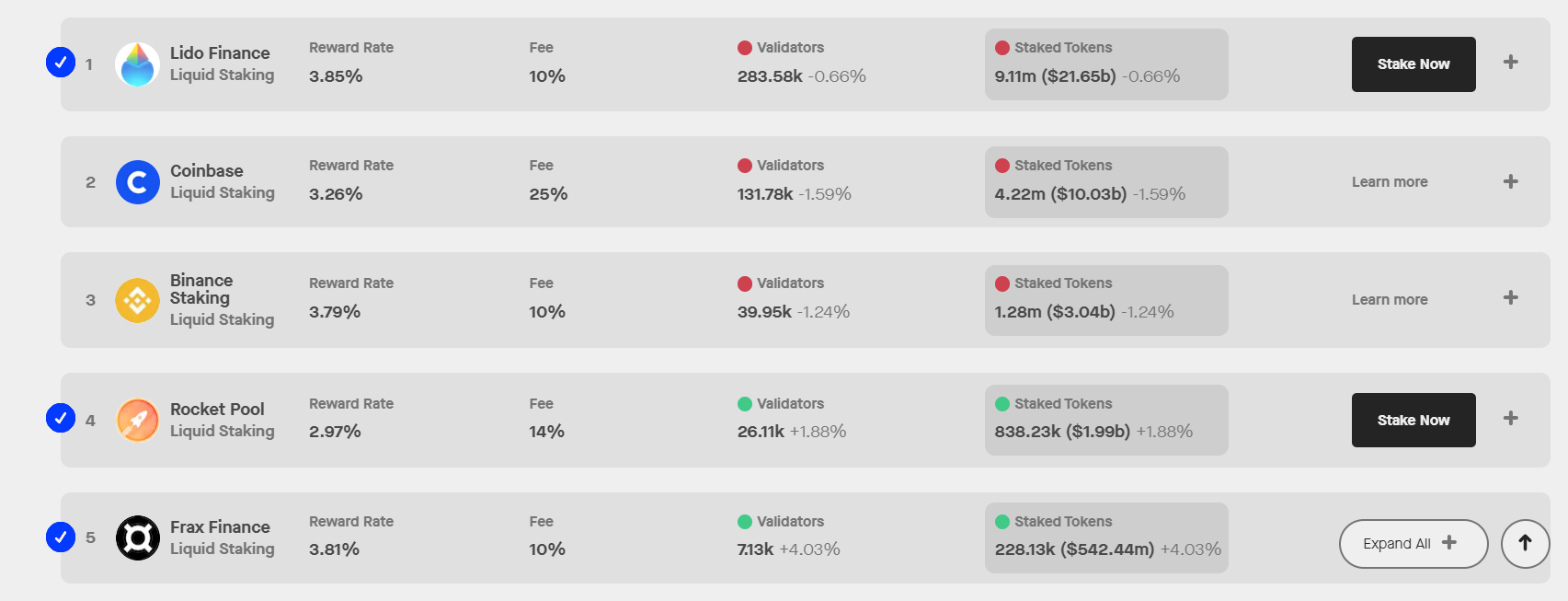The image size is (1568, 601).
Task: Click green Staked Tokens dot for Frax
Action: [x=1002, y=522]
